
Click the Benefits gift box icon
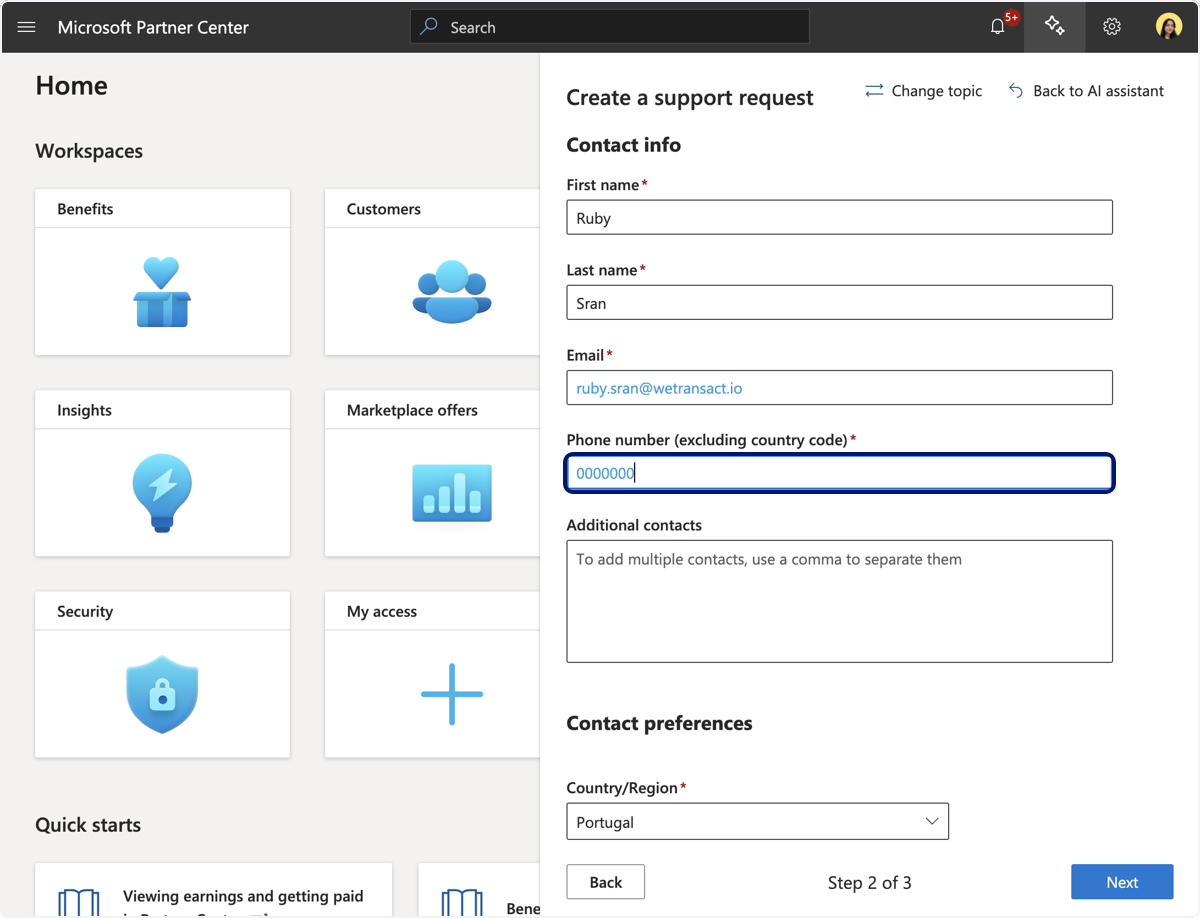(x=162, y=292)
